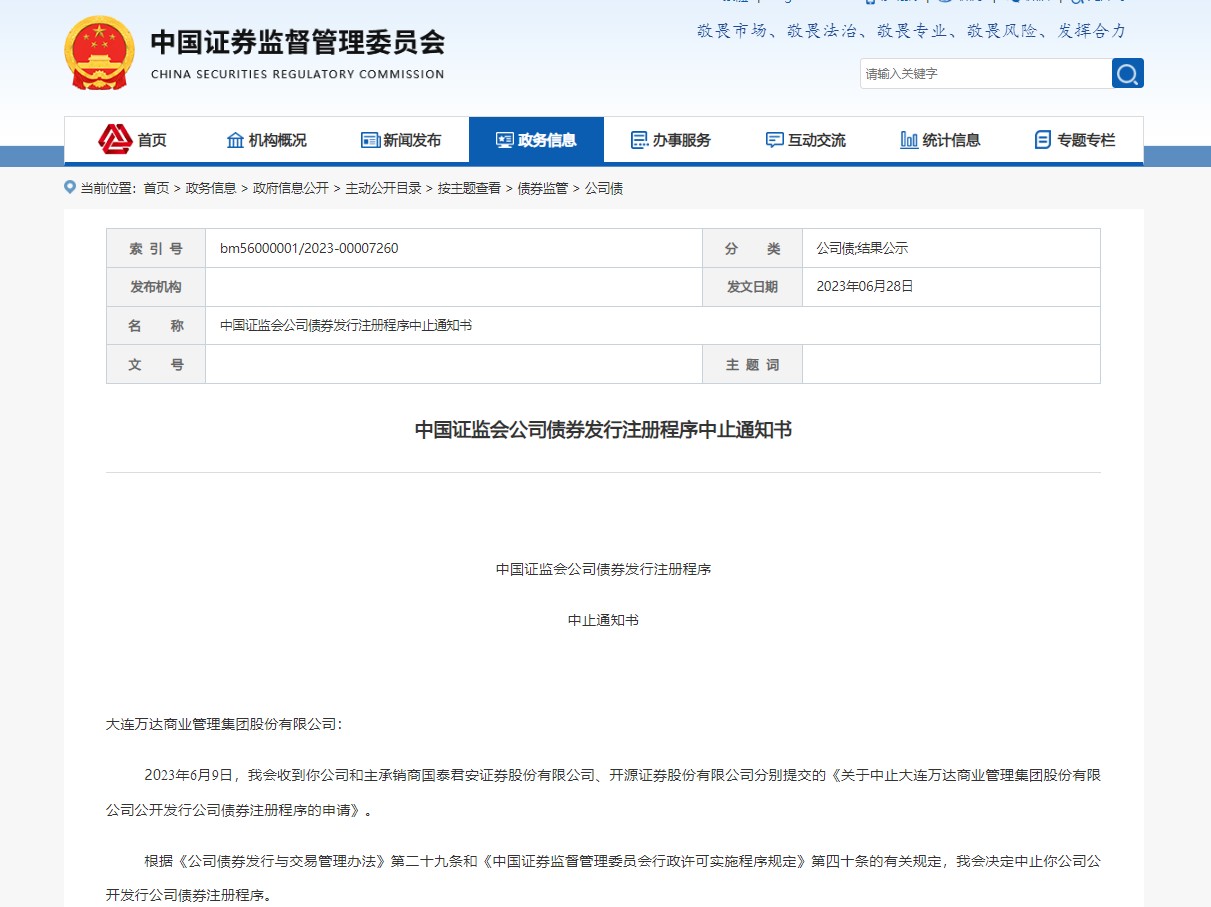Click the location pin icon before 当前位置
This screenshot has height=907, width=1211.
pyautogui.click(x=70, y=187)
